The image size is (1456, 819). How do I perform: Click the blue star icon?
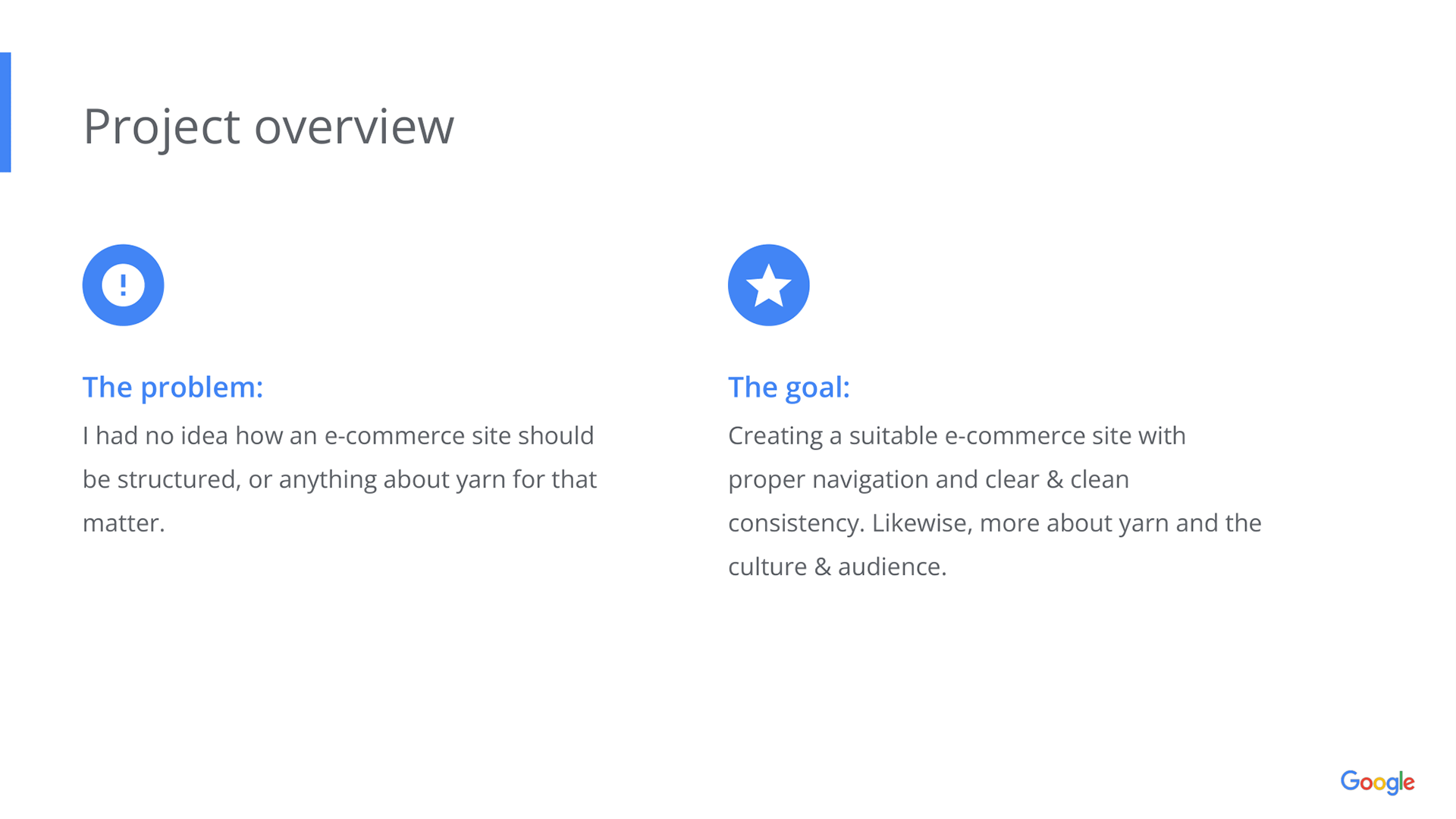coord(768,285)
